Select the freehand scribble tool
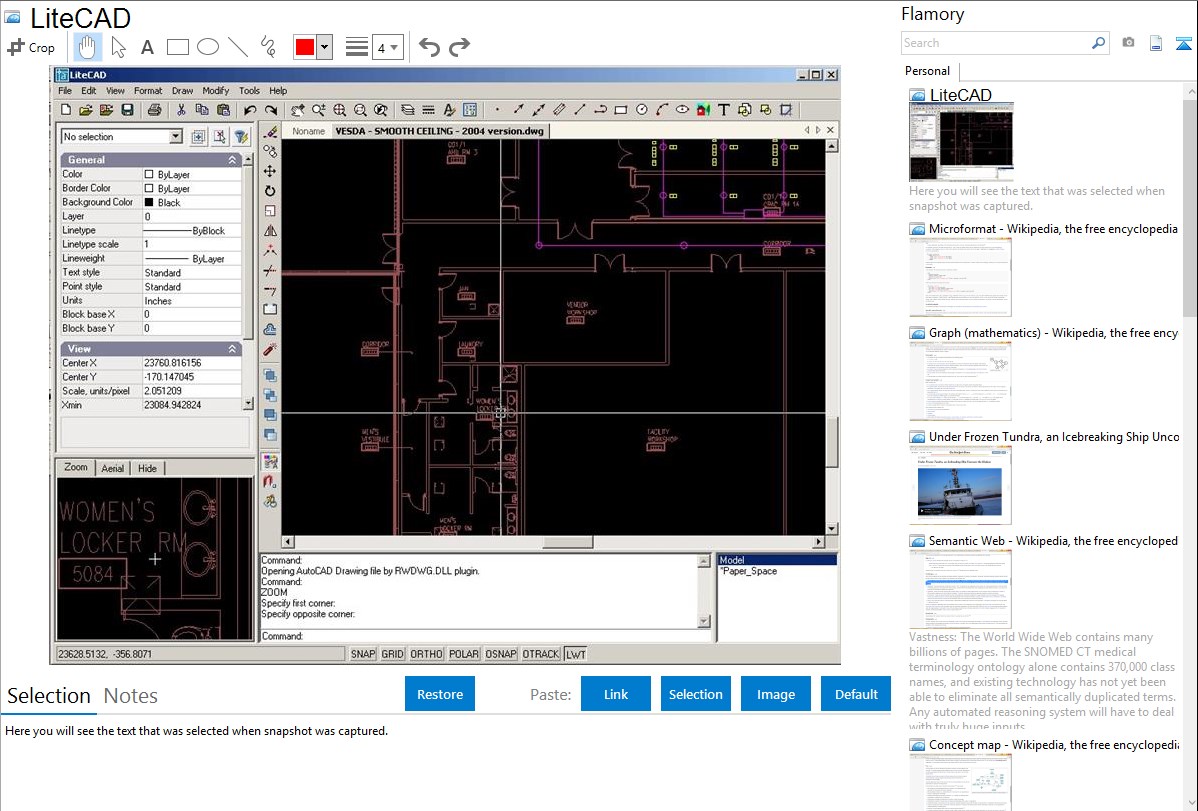The image size is (1198, 811). [268, 47]
